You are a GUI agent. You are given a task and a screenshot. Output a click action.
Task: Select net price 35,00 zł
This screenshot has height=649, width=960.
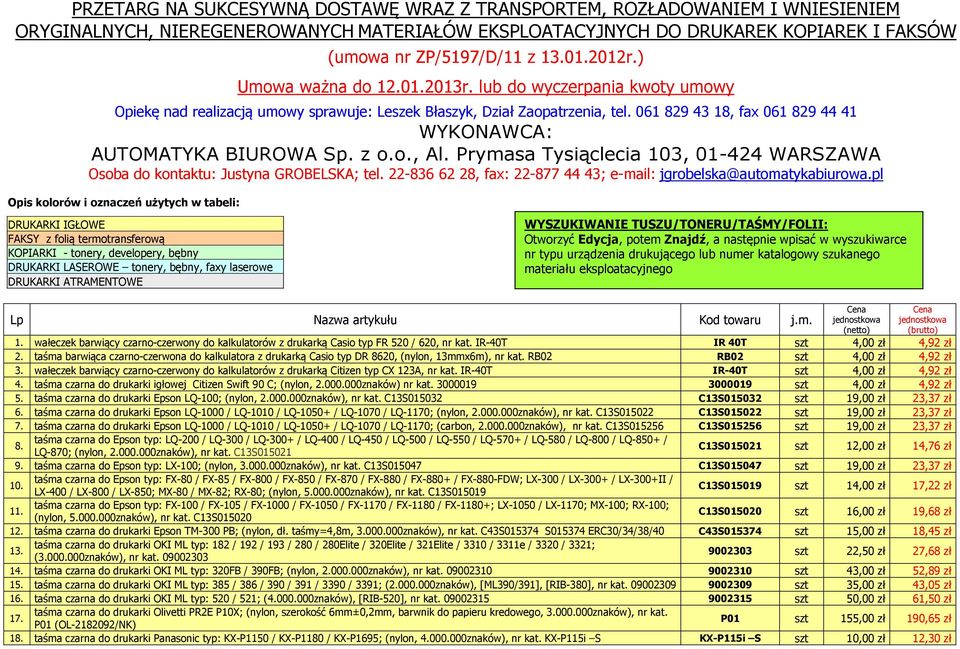(855, 585)
